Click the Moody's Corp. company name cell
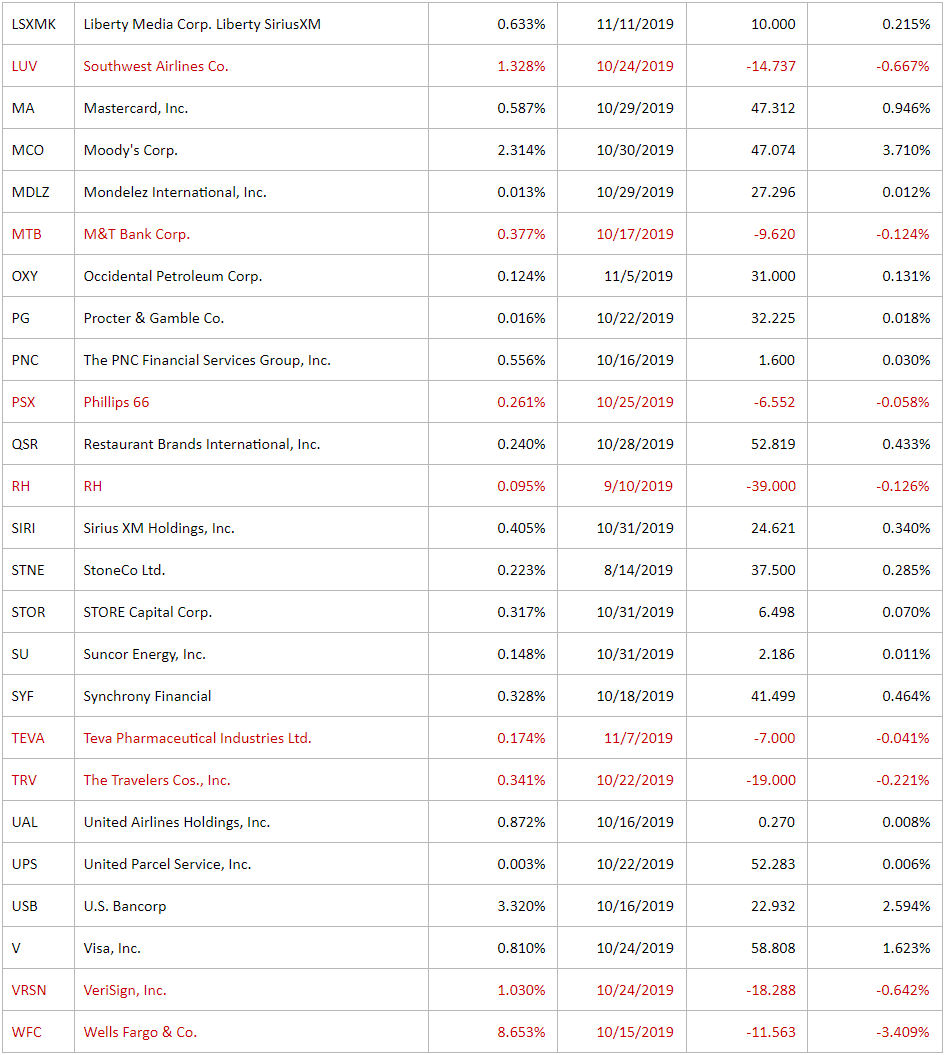This screenshot has height=1055, width=945. point(130,150)
